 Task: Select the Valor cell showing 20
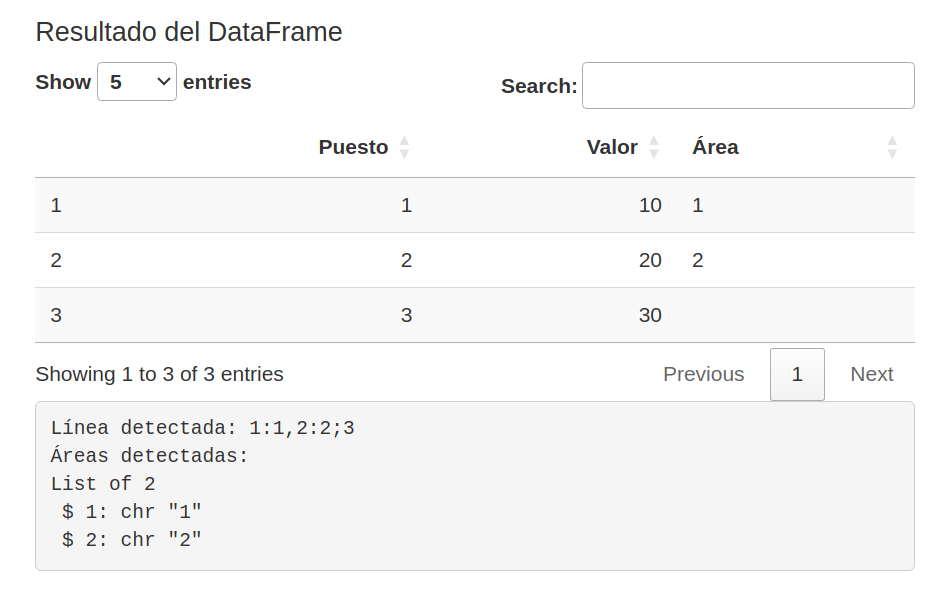[650, 260]
